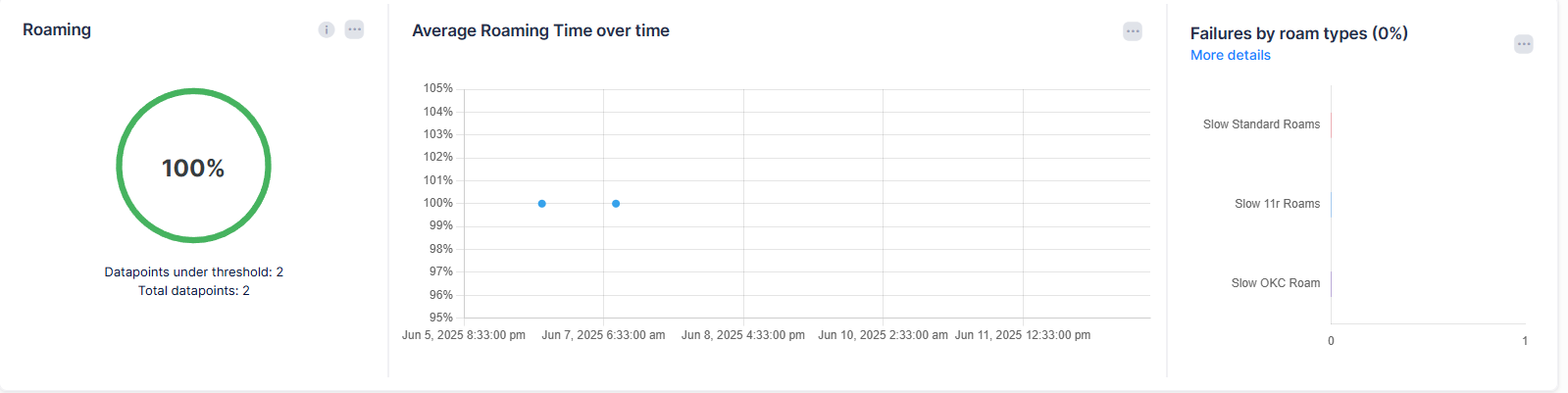This screenshot has width=1568, height=393.
Task: Open the Roaming panel three-dot menu
Action: pos(355,29)
